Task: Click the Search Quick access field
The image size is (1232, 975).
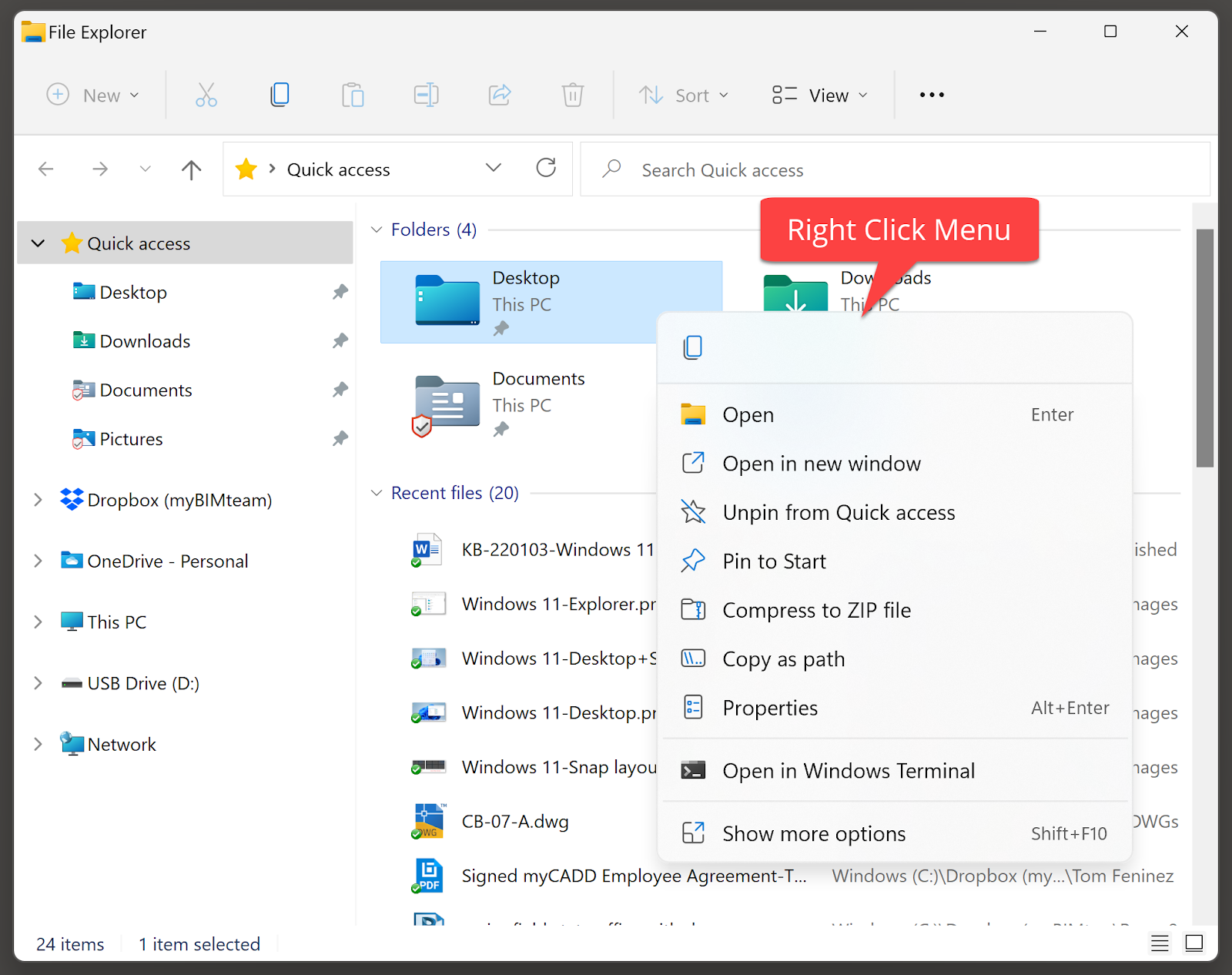Action: pos(895,169)
